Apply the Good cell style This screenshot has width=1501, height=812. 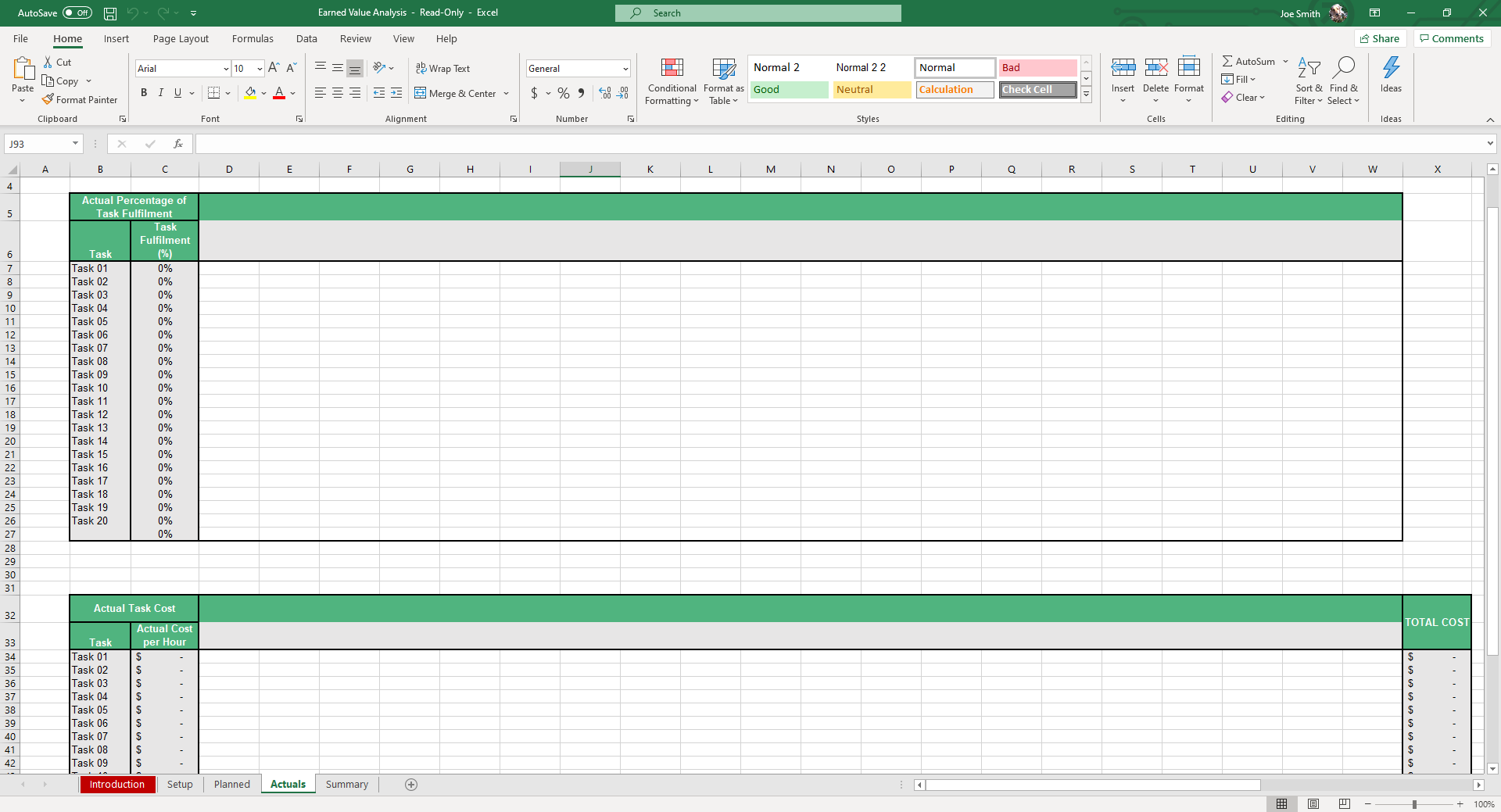coord(789,90)
